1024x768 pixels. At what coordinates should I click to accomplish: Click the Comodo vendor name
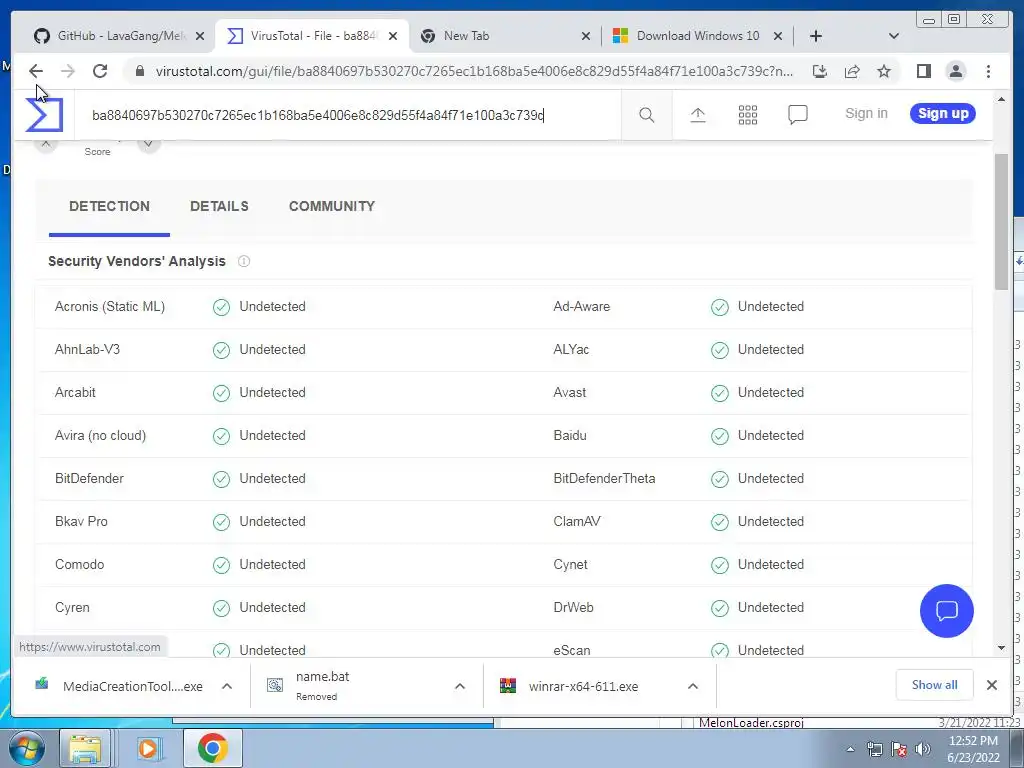click(80, 565)
